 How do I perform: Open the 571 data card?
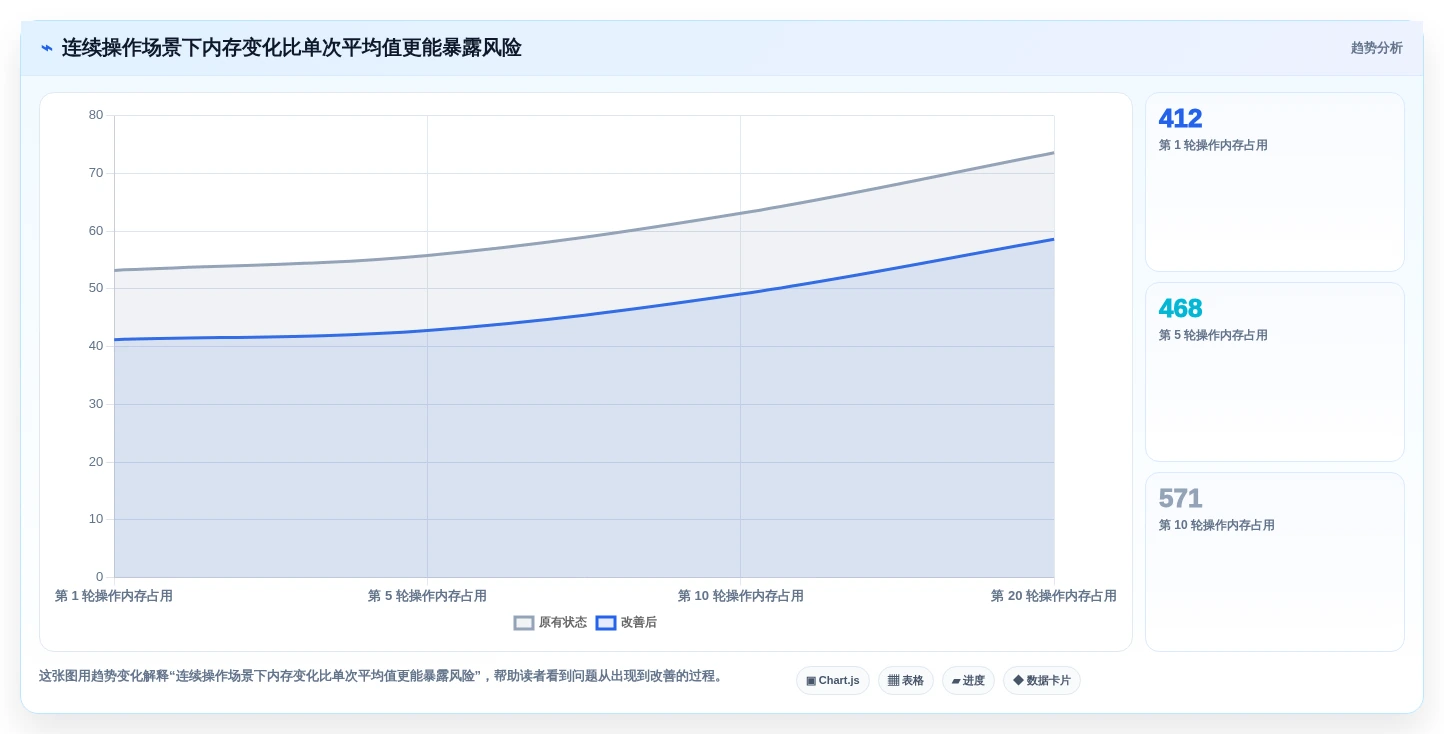tap(1275, 562)
